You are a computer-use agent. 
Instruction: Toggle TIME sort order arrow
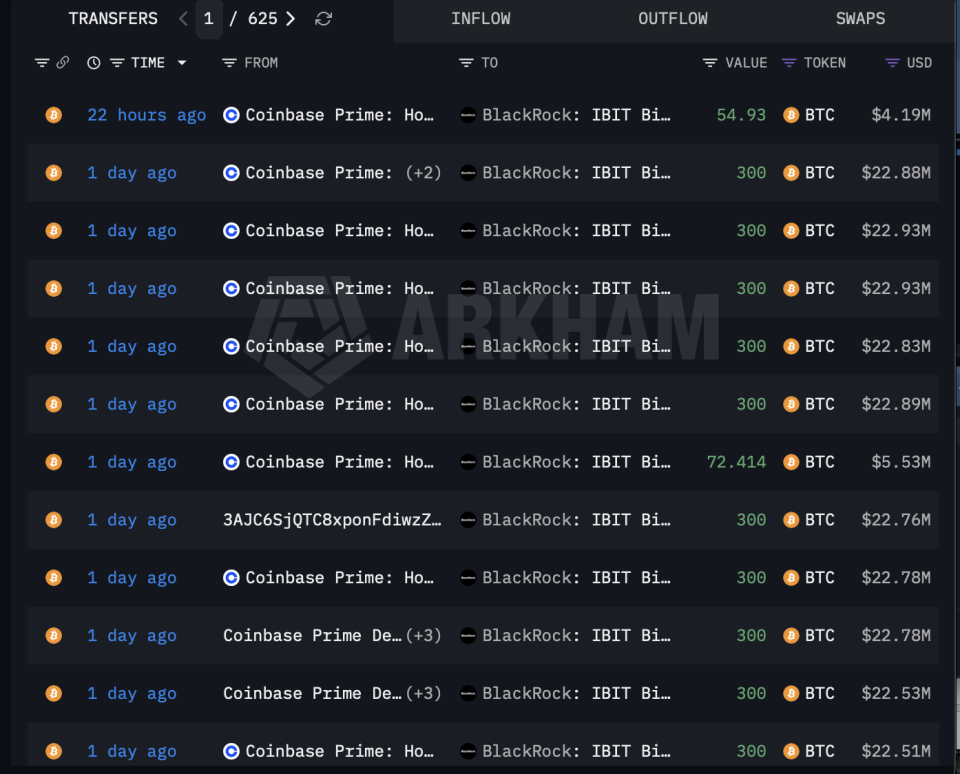click(182, 63)
